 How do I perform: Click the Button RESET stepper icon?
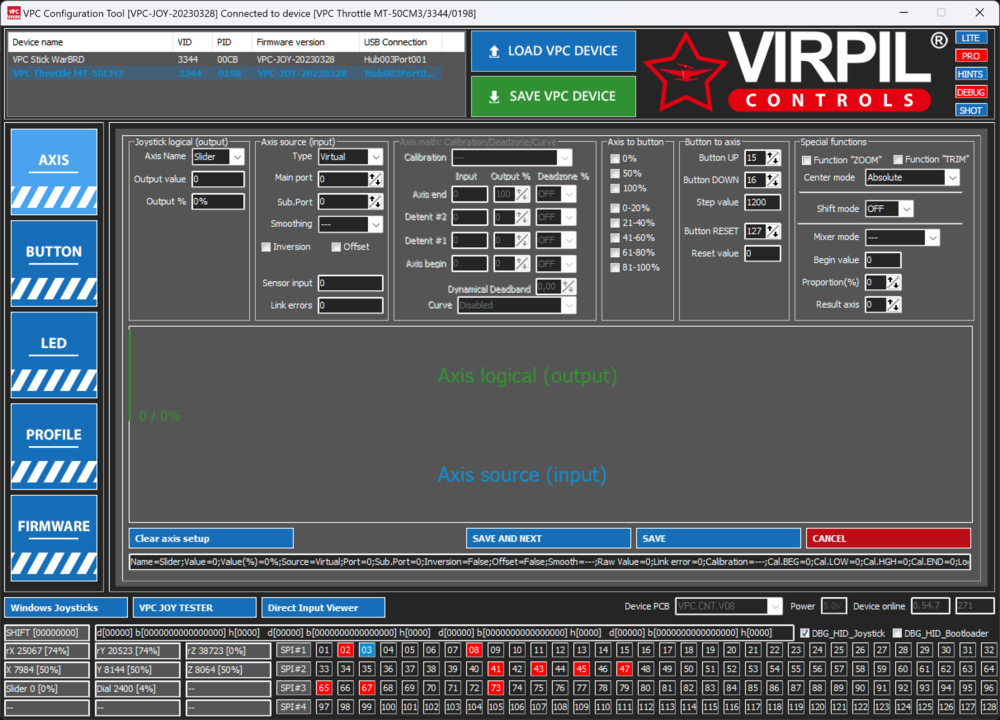pyautogui.click(x=773, y=231)
